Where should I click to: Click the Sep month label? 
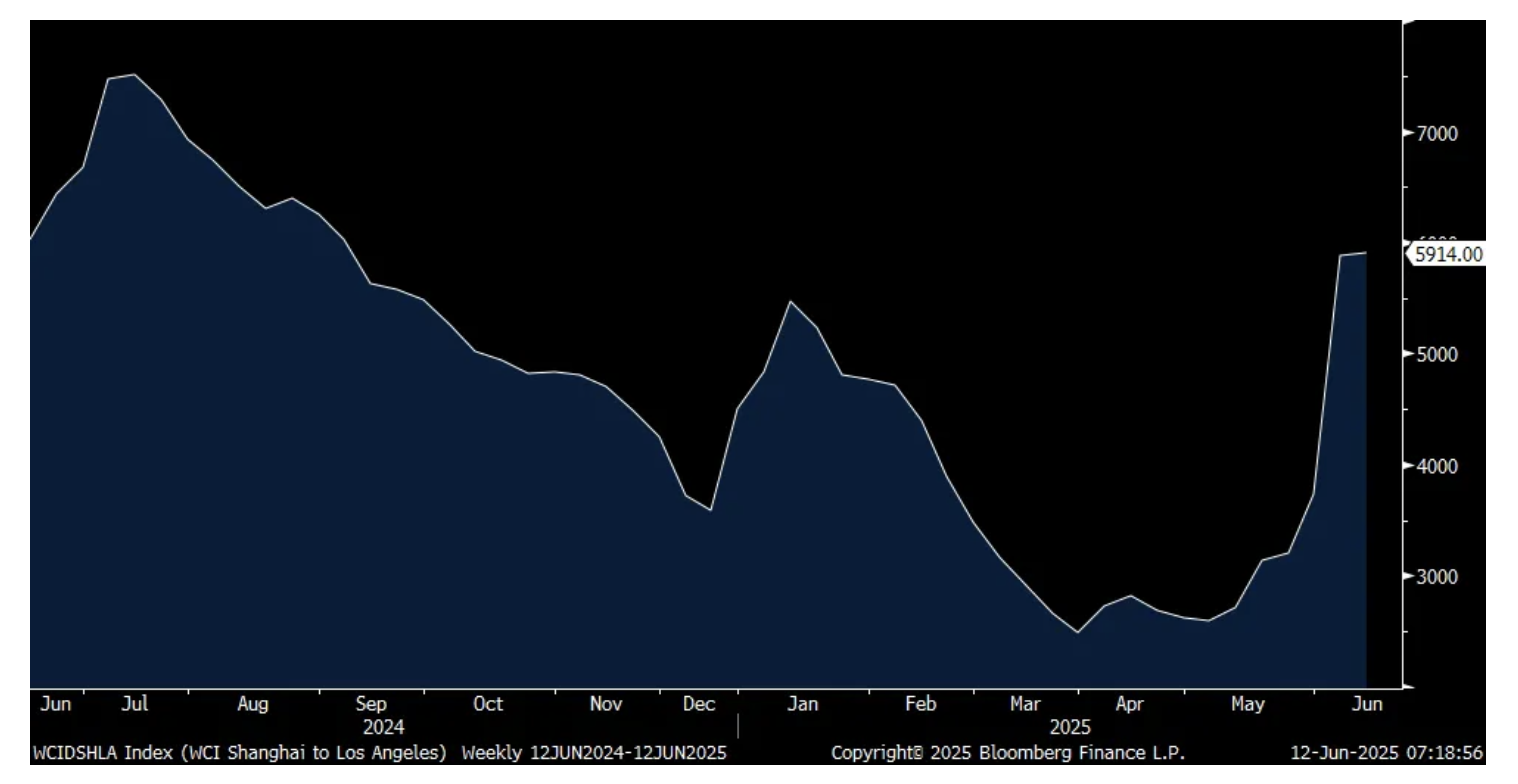(370, 704)
